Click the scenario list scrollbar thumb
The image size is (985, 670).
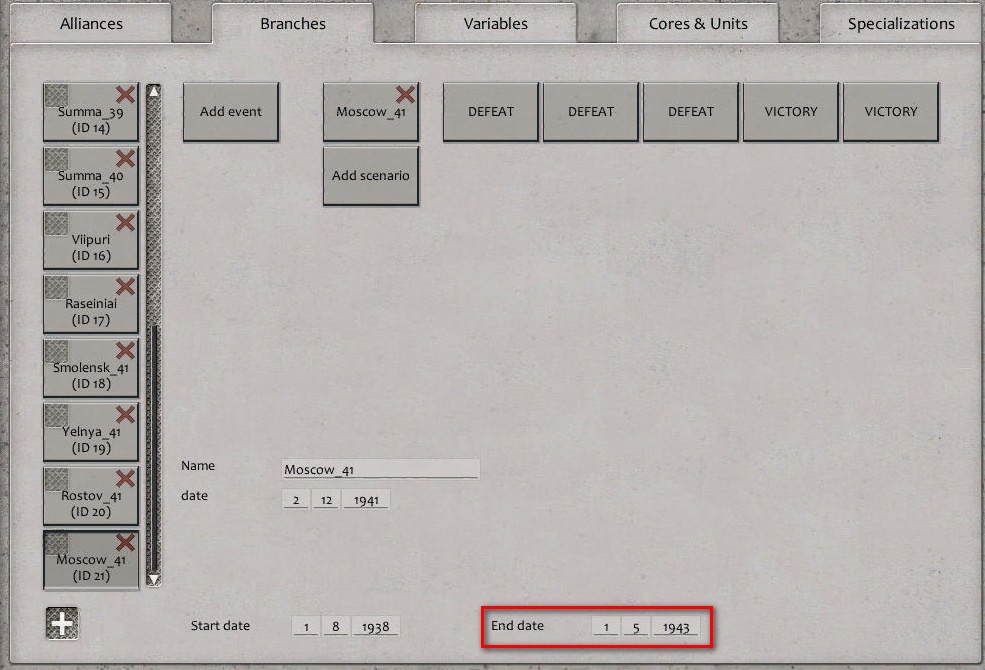[153, 447]
